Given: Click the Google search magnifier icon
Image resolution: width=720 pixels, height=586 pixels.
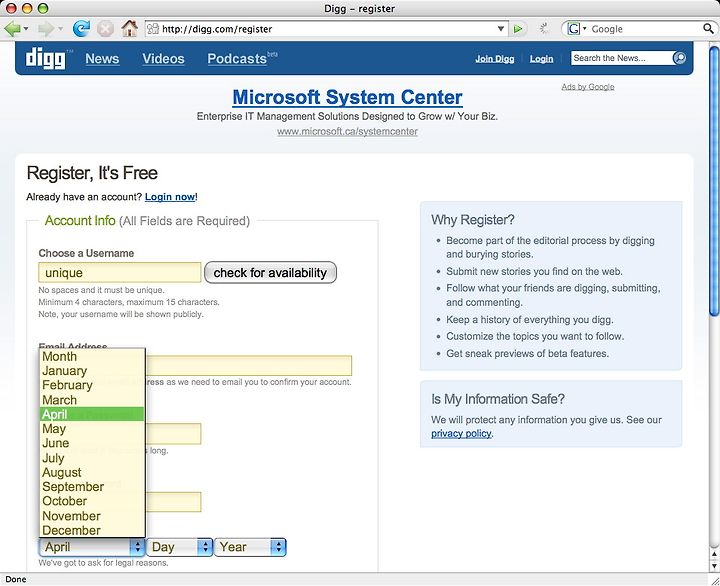Looking at the screenshot, I should 709,28.
